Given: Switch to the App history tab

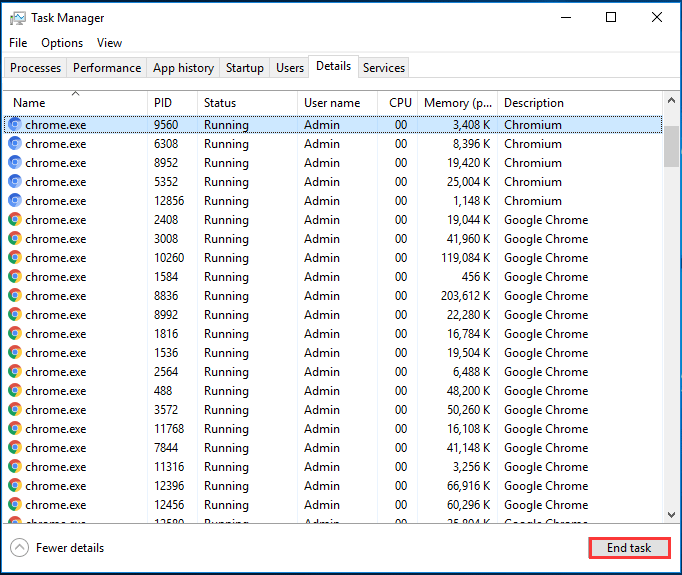Looking at the screenshot, I should (183, 67).
